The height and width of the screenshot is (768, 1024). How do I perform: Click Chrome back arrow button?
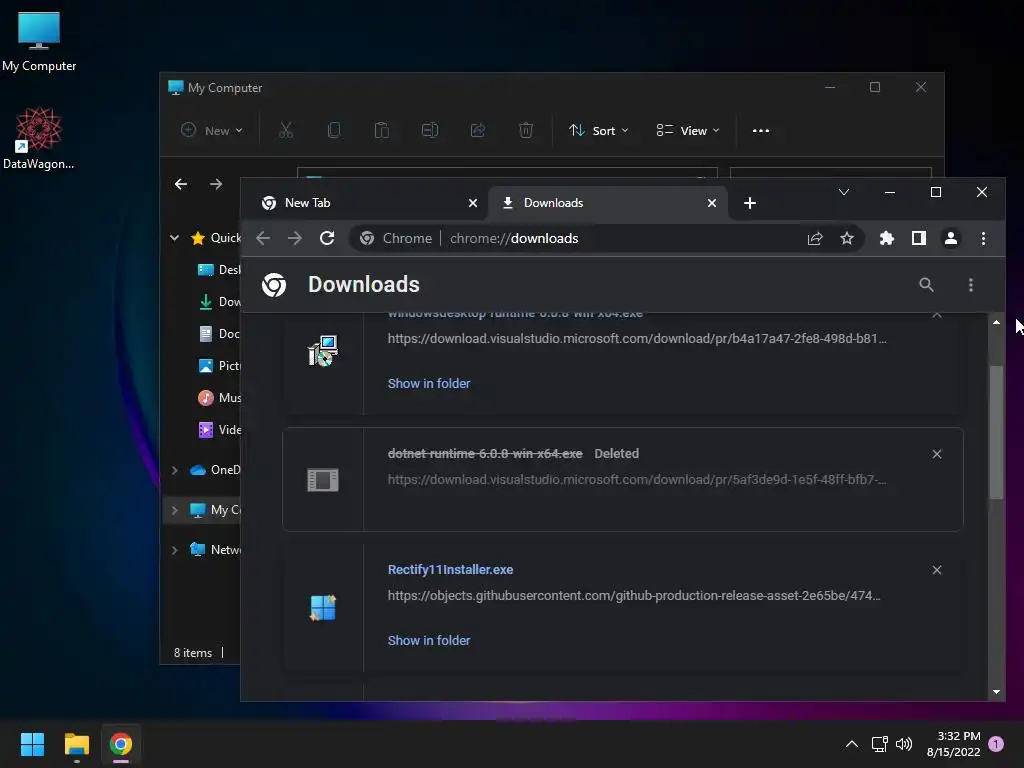[263, 238]
